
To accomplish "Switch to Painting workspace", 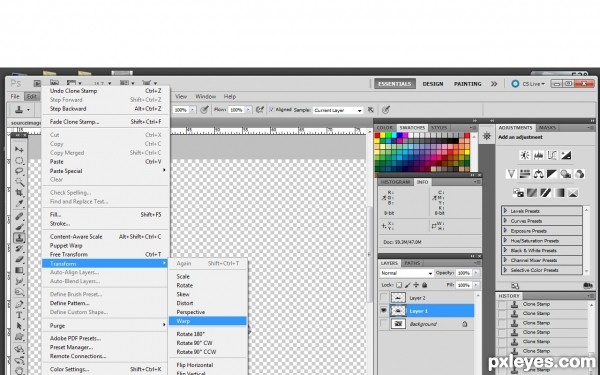I will 468,84.
